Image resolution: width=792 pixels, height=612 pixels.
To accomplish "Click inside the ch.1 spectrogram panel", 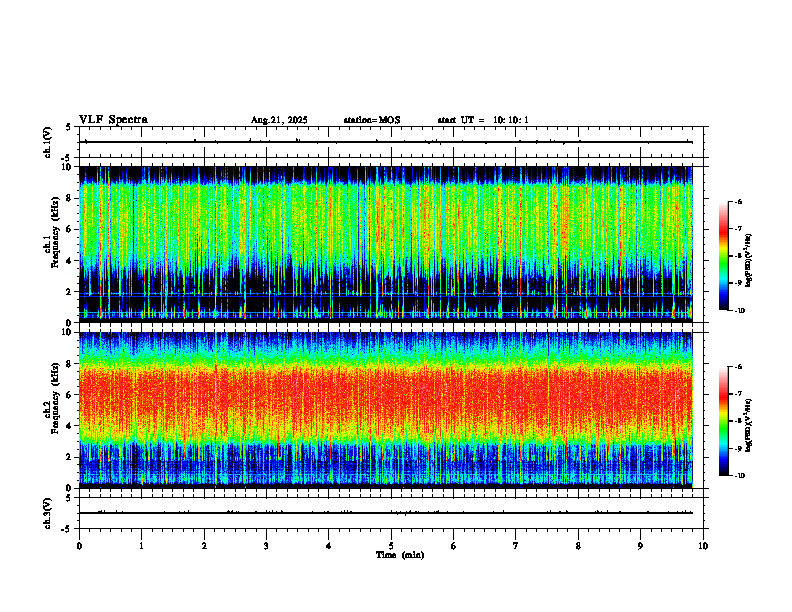I will [x=386, y=244].
